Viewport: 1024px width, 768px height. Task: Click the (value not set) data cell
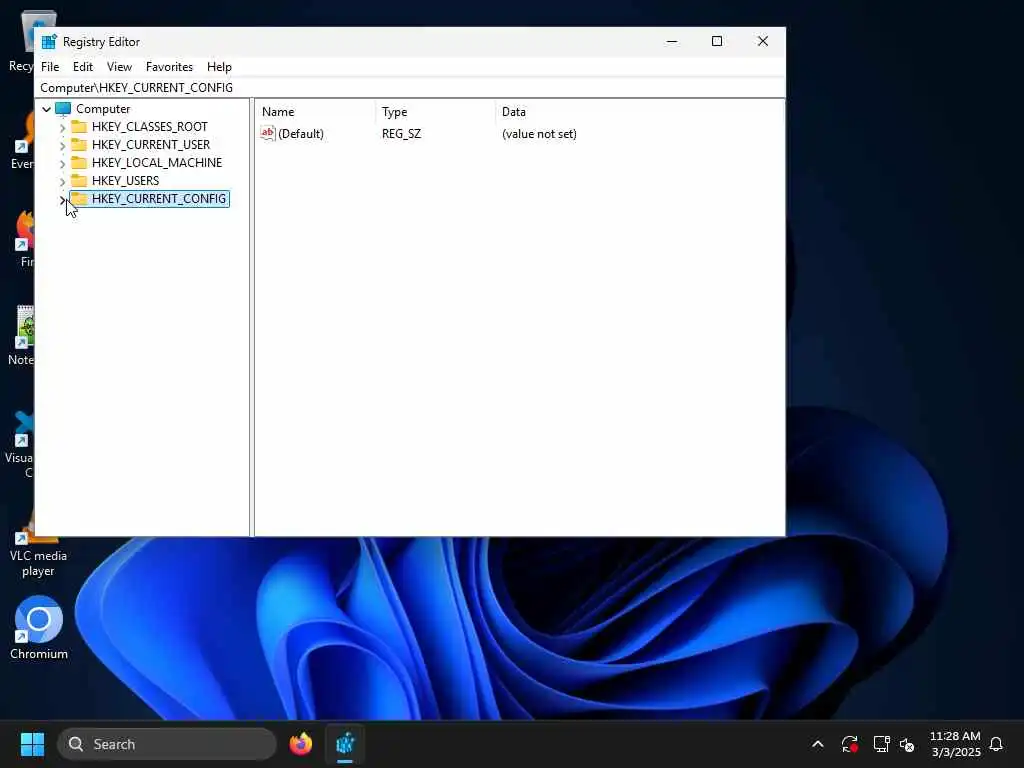pos(539,134)
